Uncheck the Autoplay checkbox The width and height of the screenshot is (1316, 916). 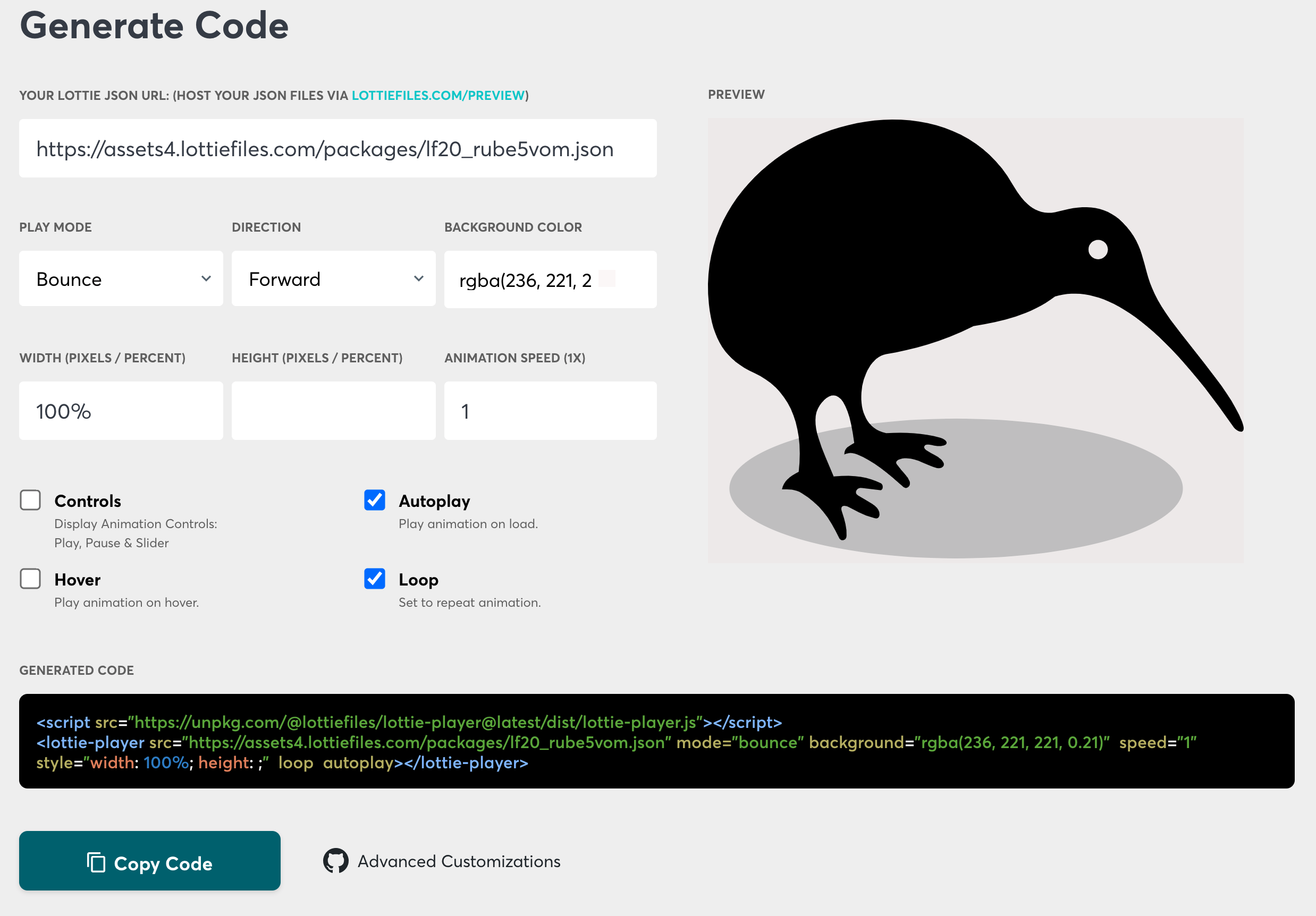point(375,500)
